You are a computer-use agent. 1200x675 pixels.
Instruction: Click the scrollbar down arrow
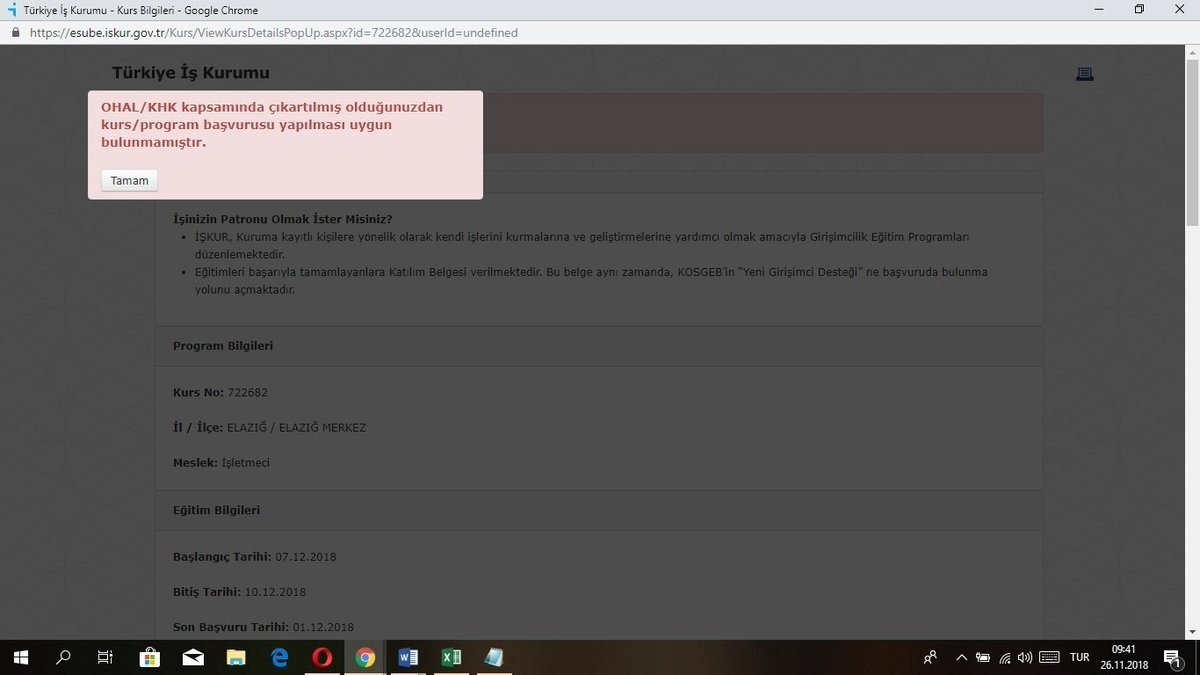pos(1192,632)
